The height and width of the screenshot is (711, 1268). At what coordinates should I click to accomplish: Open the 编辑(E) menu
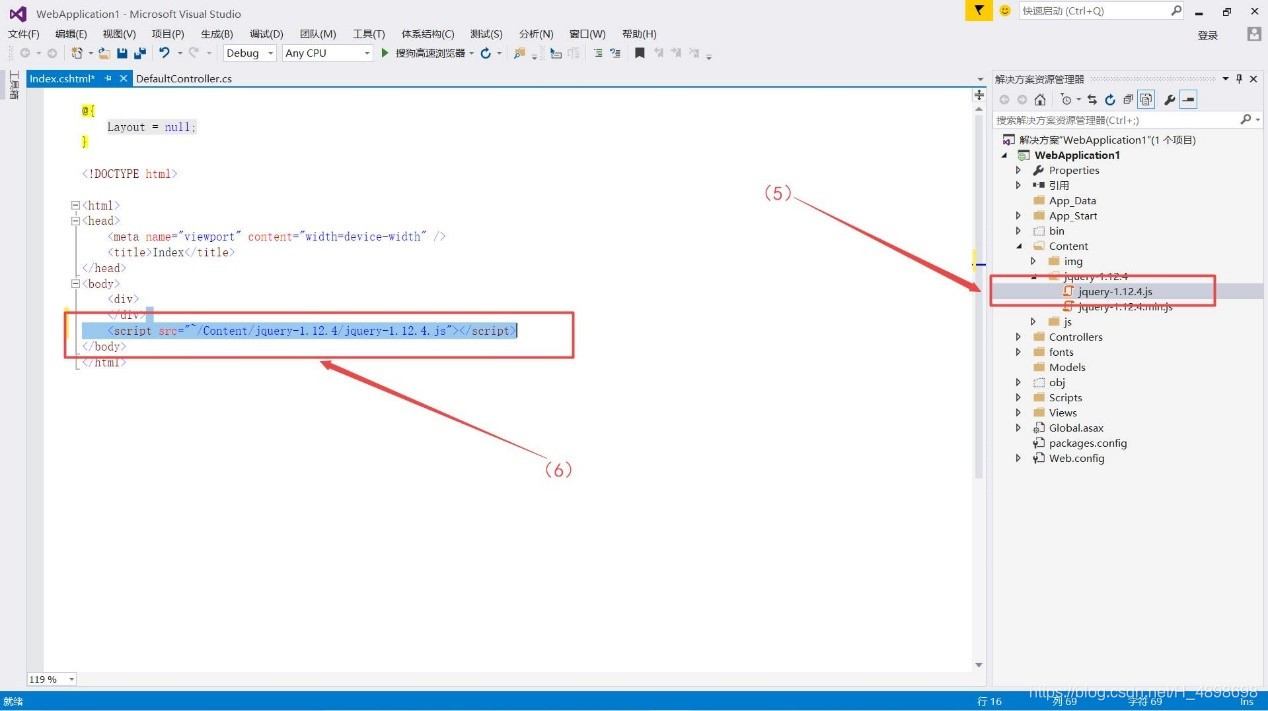71,34
